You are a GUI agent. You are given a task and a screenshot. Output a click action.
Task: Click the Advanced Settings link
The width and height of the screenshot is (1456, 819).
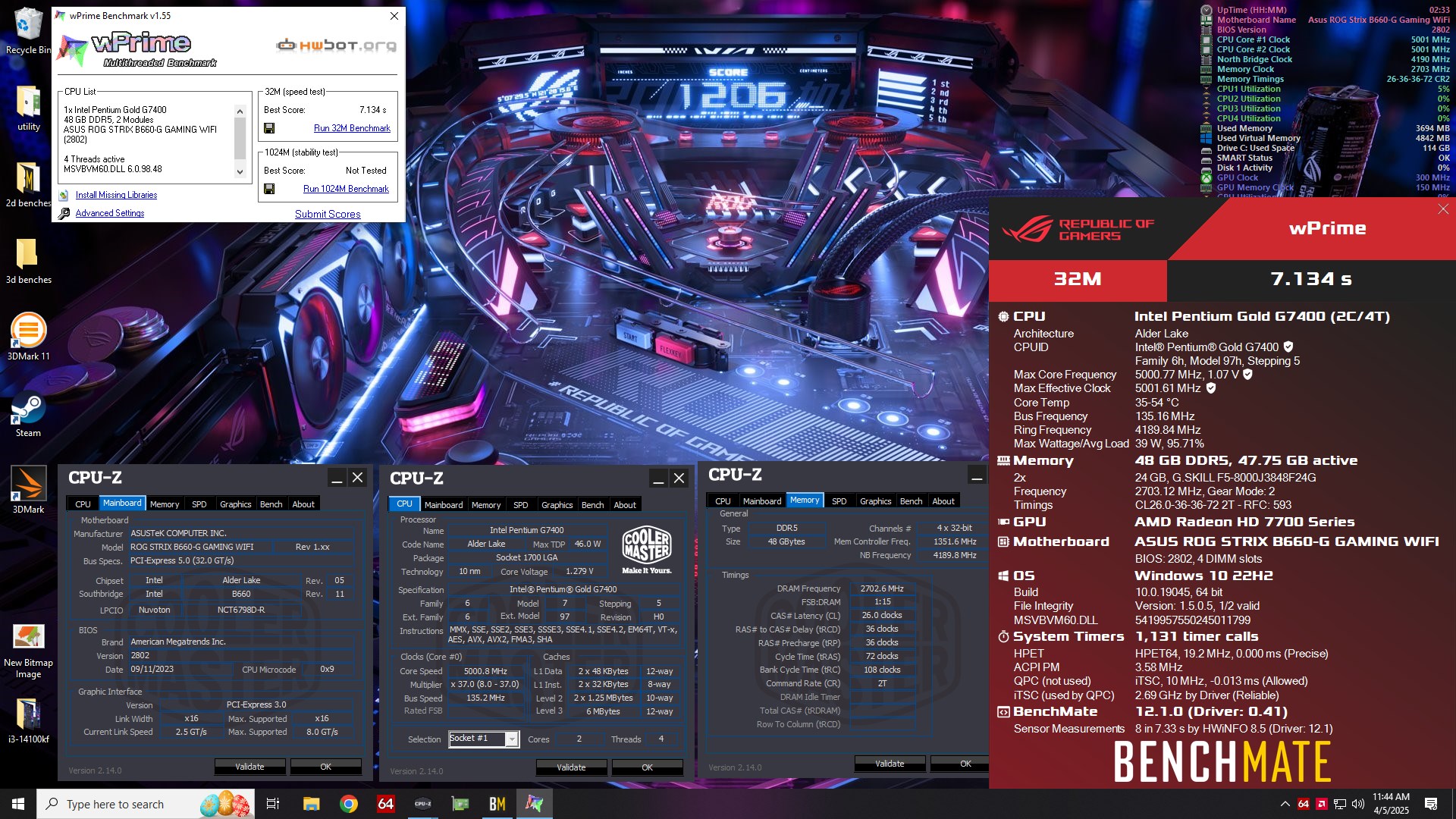110,213
